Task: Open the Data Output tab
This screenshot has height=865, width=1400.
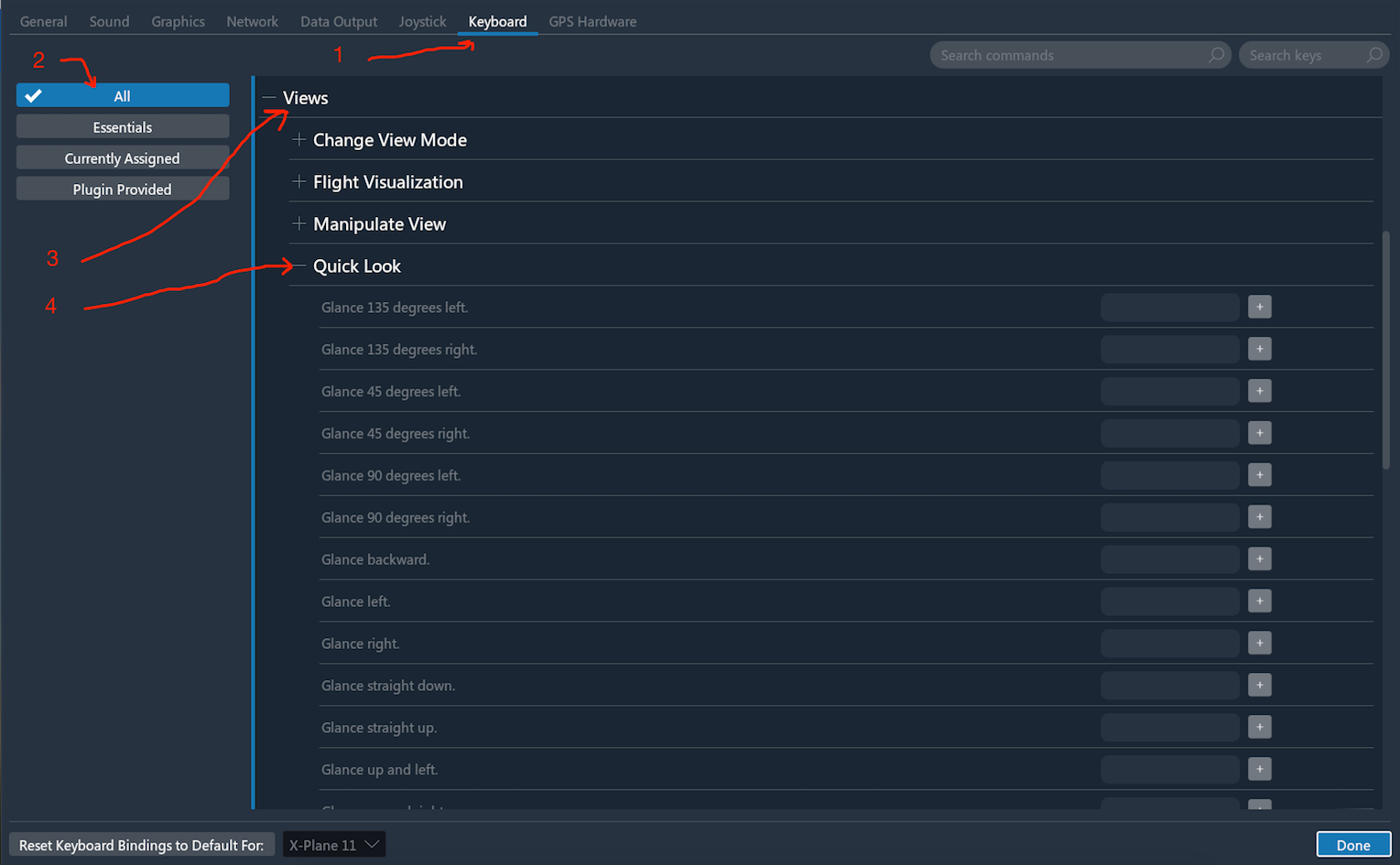Action: pyautogui.click(x=339, y=21)
